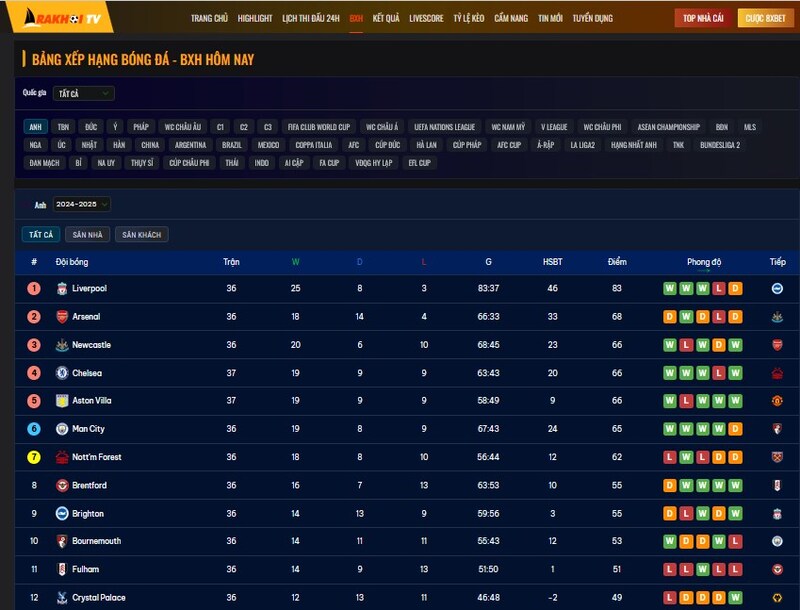Click next-opponent crest in Brentford row
The height and width of the screenshot is (610, 800).
[x=777, y=485]
